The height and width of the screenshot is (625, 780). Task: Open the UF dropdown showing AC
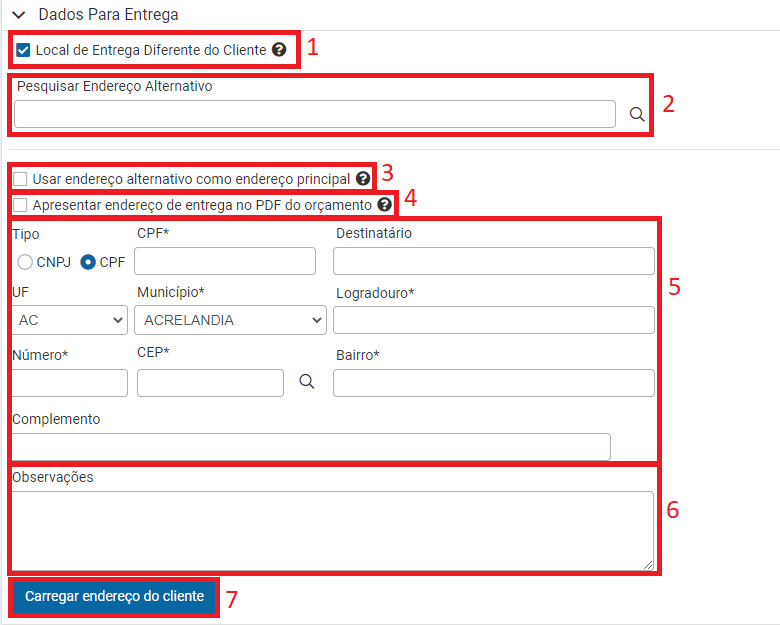click(x=70, y=320)
